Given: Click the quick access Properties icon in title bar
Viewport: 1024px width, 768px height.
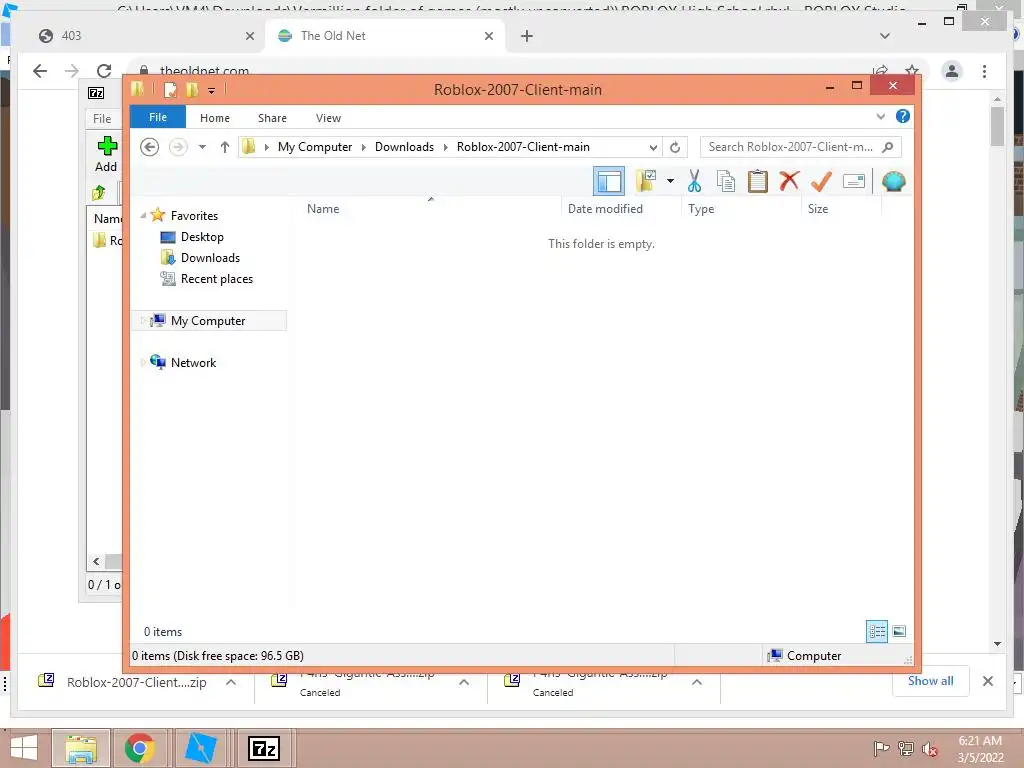Looking at the screenshot, I should coord(170,89).
